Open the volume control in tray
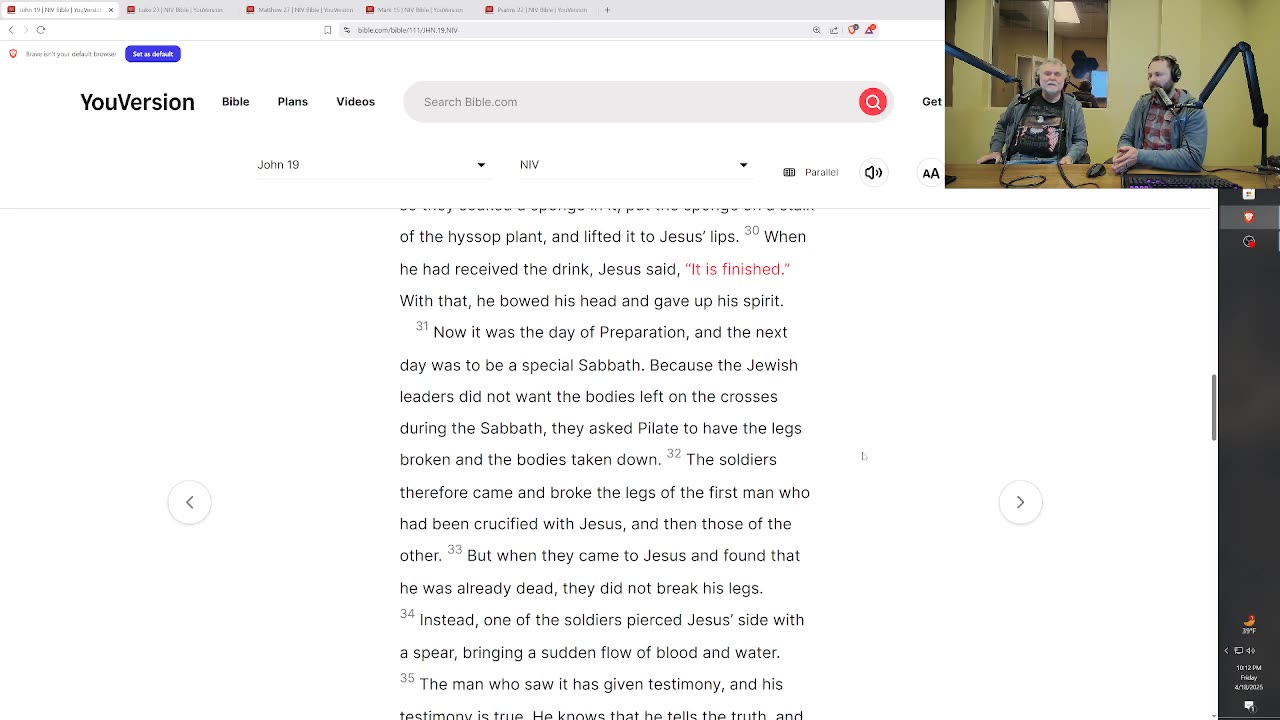 (x=1250, y=651)
